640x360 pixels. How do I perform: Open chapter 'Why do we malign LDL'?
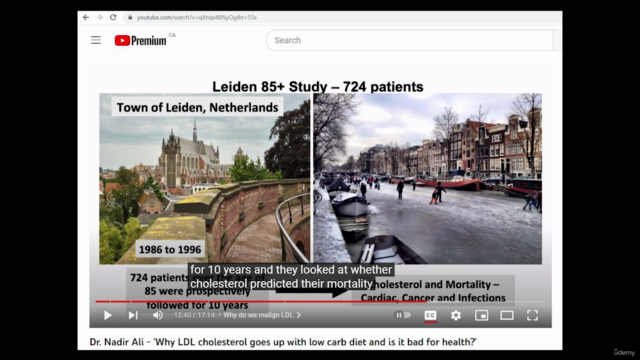pyautogui.click(x=262, y=315)
